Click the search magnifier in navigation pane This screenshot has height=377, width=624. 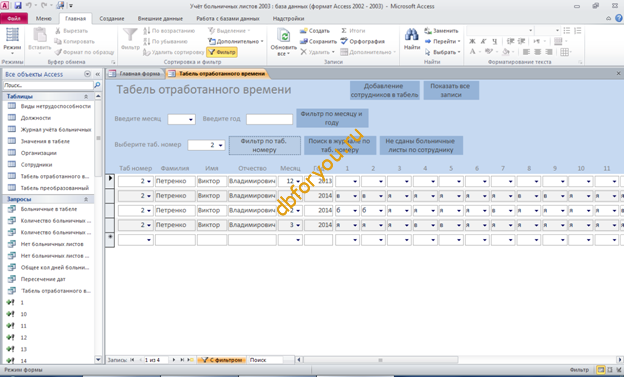tap(97, 85)
